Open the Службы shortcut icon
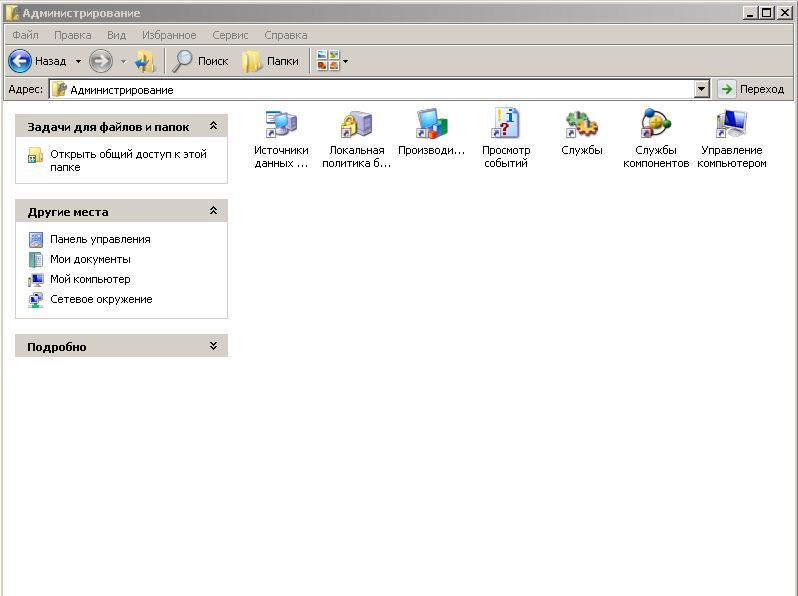This screenshot has height=596, width=798. (581, 125)
